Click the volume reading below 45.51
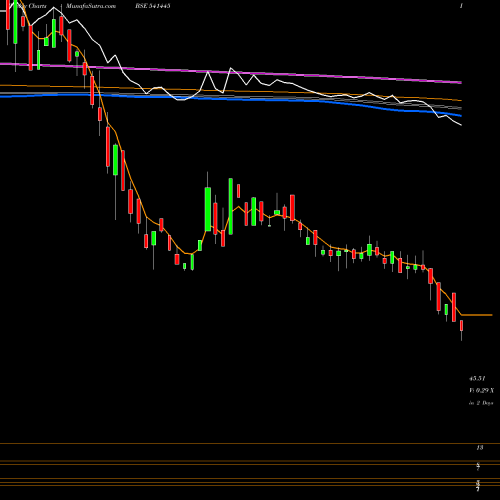 pyautogui.click(x=482, y=390)
